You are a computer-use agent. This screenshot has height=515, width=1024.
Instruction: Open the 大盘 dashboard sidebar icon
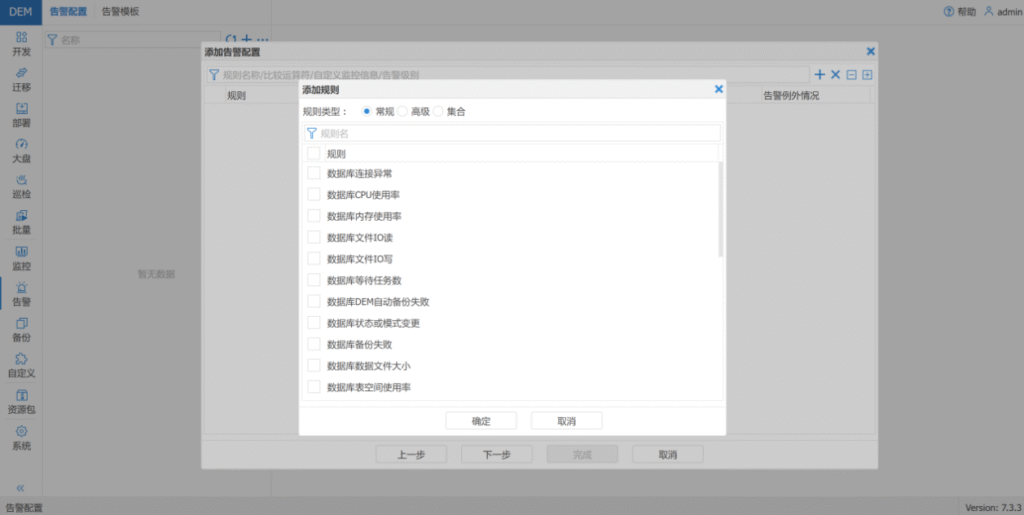pos(21,150)
